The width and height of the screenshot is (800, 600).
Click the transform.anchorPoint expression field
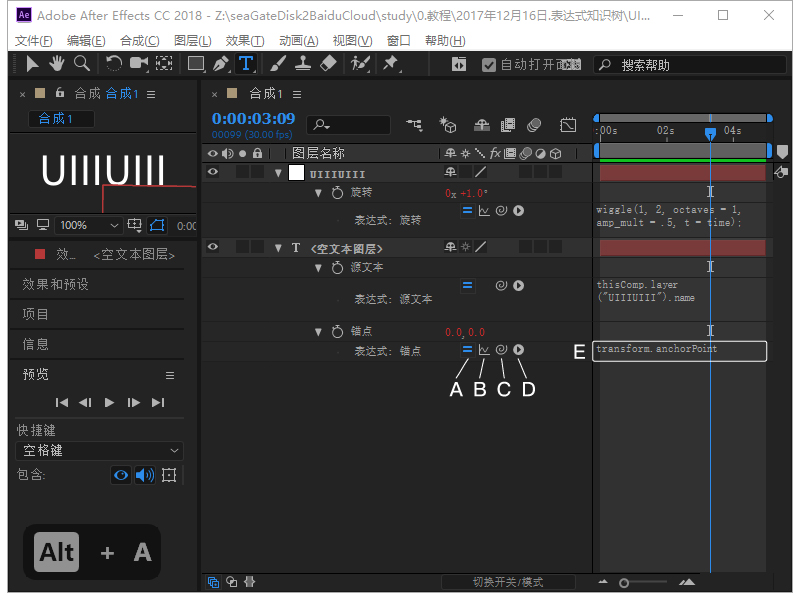point(679,351)
